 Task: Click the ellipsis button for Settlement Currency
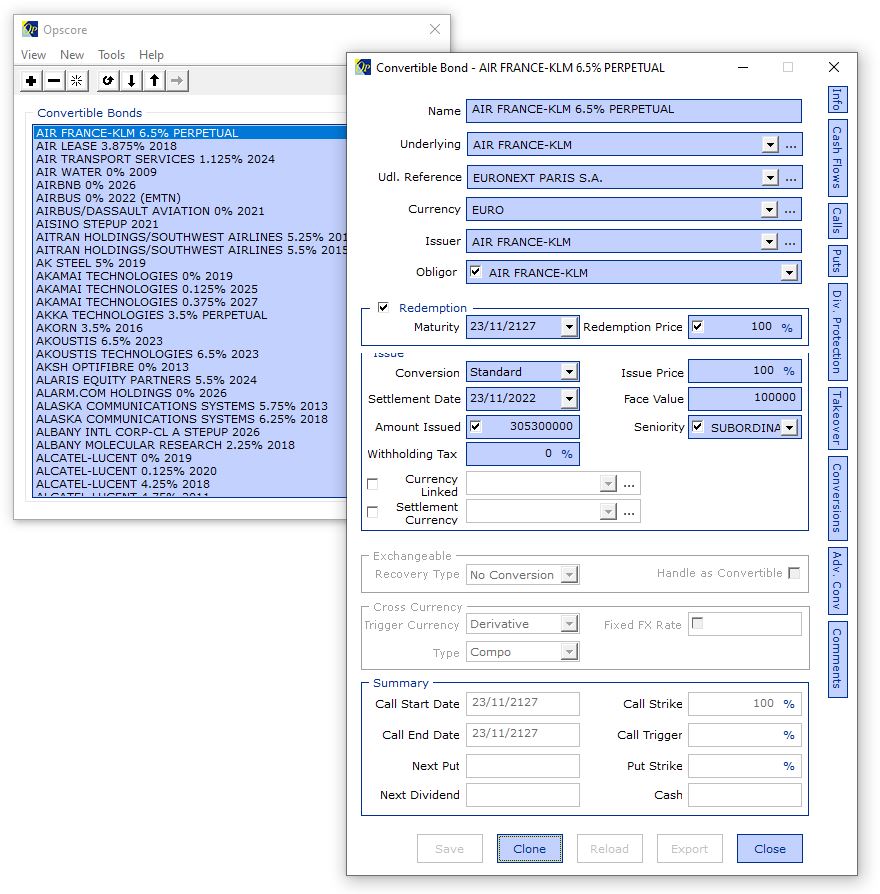click(629, 511)
